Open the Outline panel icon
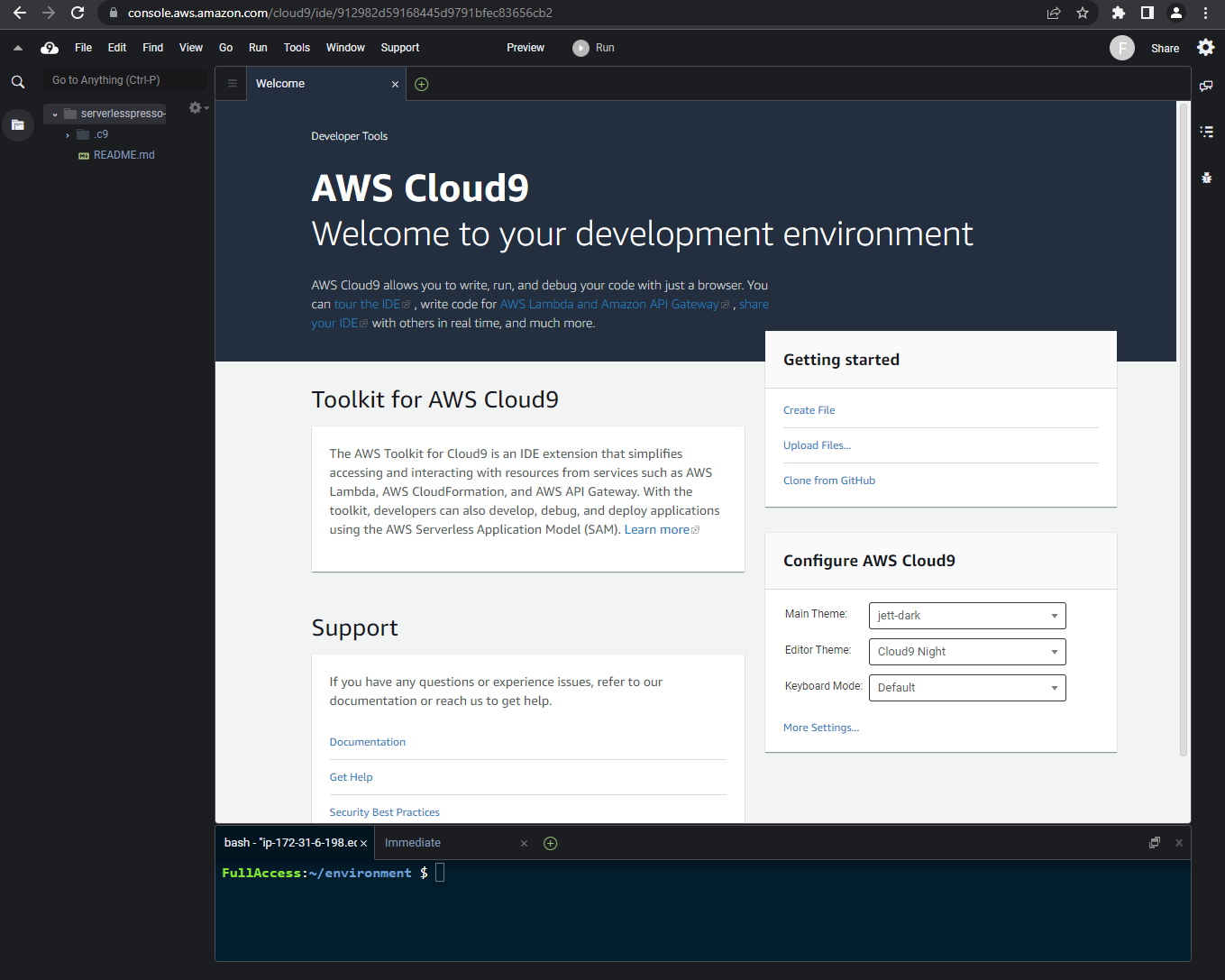 [x=1206, y=132]
